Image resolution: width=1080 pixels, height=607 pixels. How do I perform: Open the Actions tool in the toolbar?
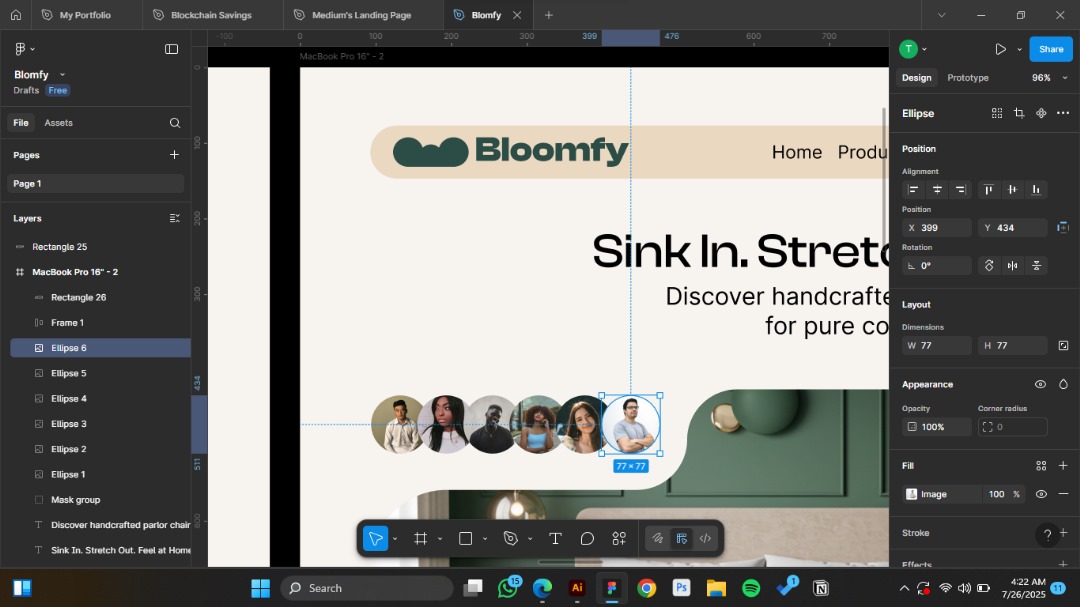619,539
